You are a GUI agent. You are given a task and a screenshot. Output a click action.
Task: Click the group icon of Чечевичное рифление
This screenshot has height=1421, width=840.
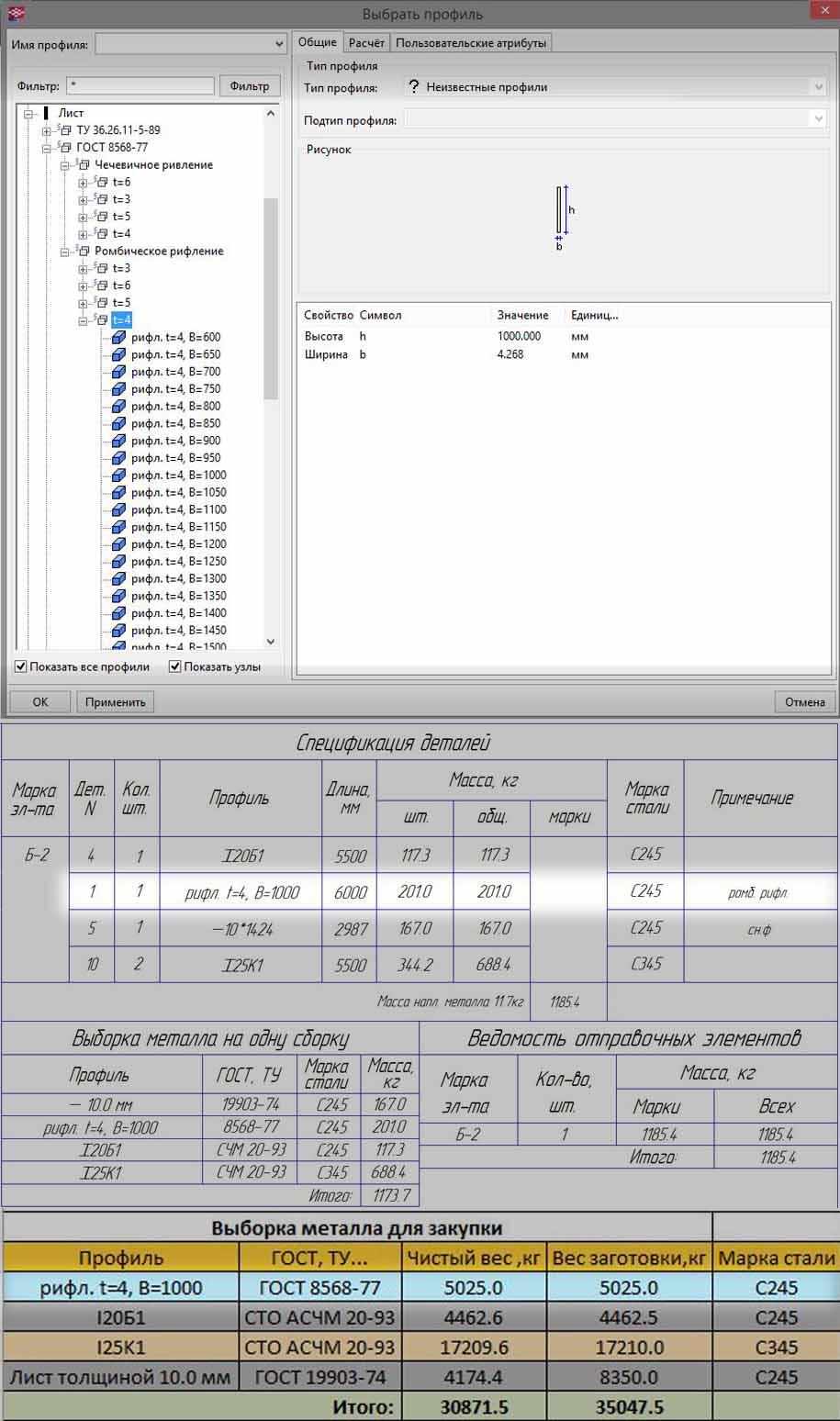tap(84, 165)
